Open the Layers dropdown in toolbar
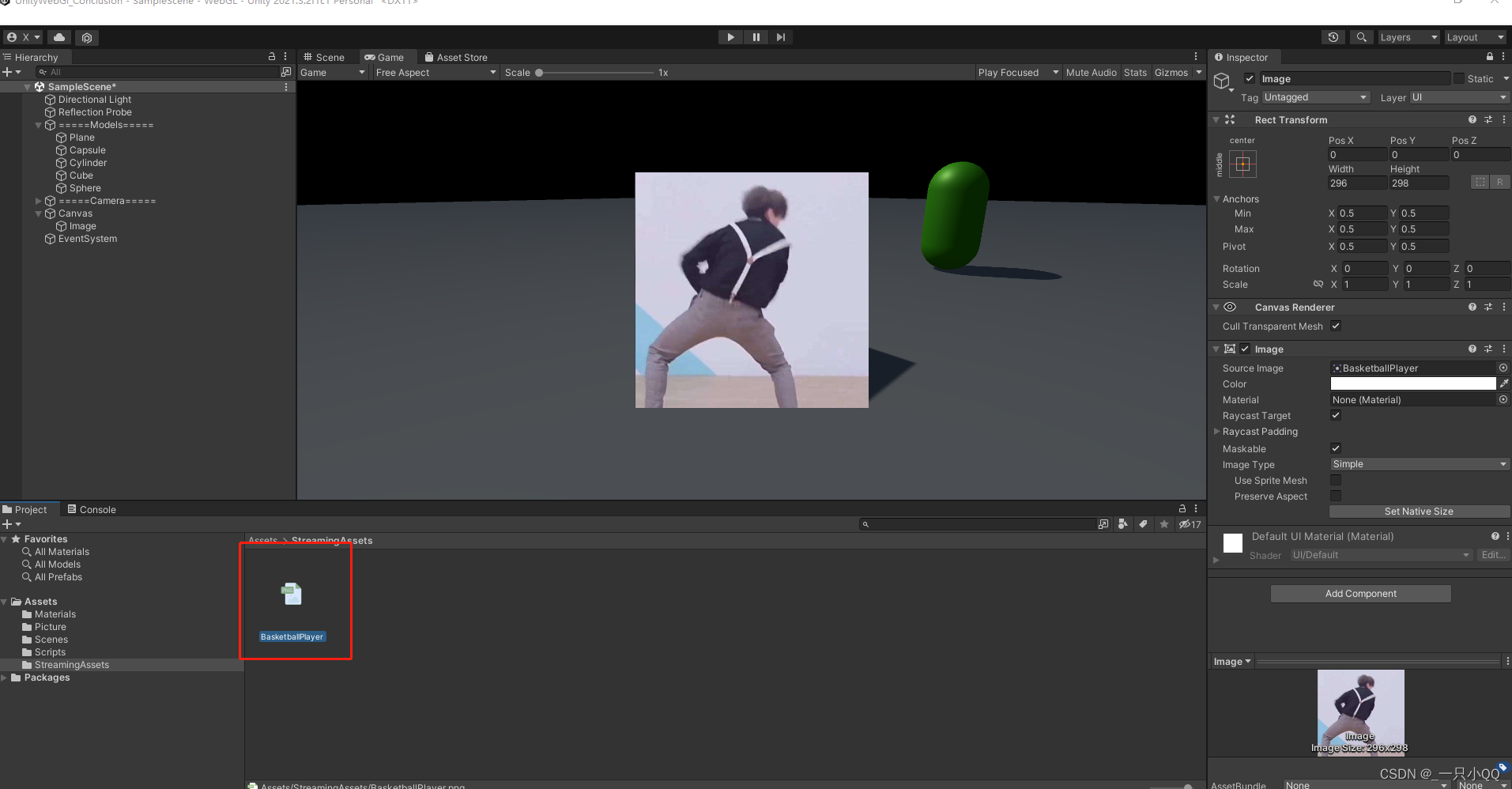1512x789 pixels. (1408, 37)
